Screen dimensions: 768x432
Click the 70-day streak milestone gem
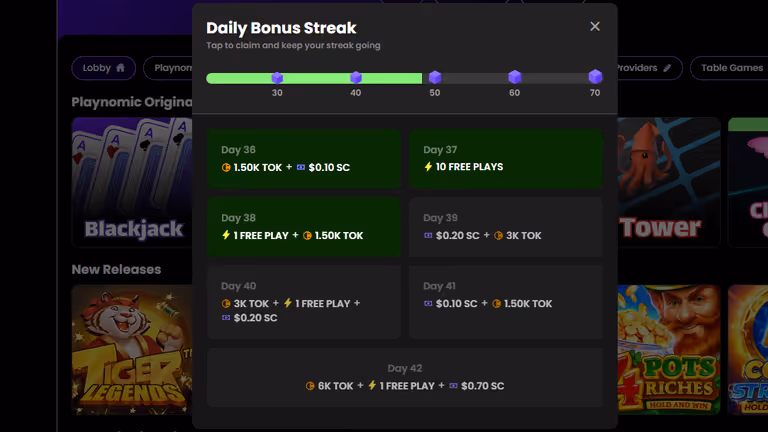click(595, 76)
